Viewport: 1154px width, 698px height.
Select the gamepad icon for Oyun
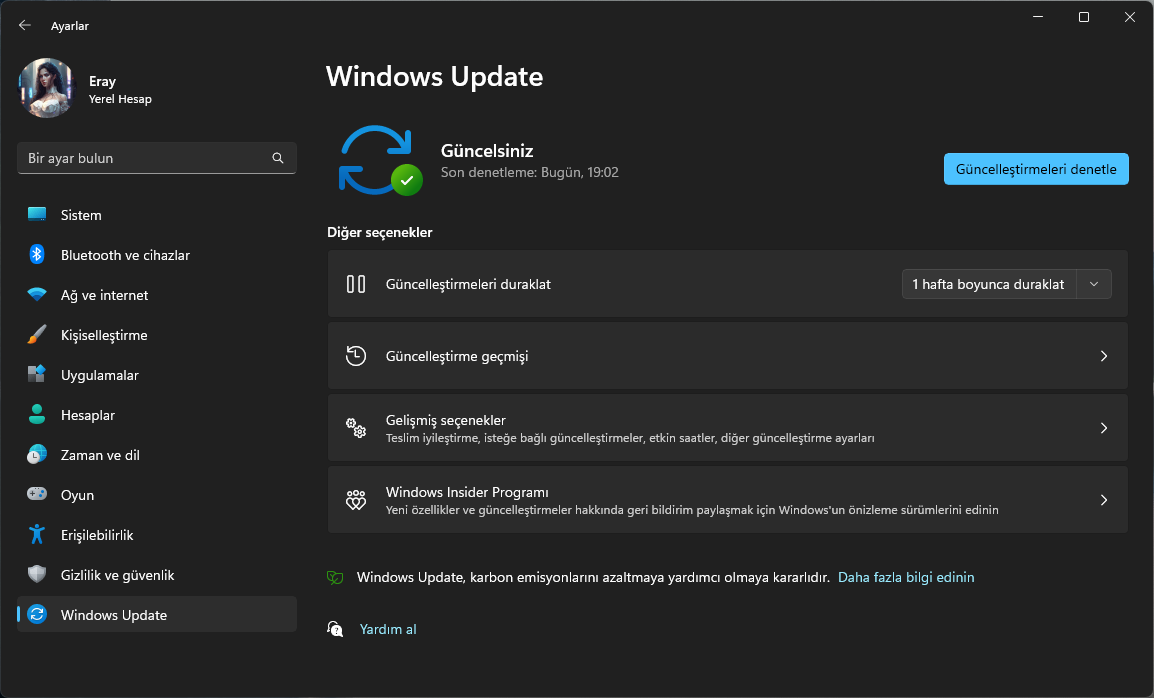[37, 495]
